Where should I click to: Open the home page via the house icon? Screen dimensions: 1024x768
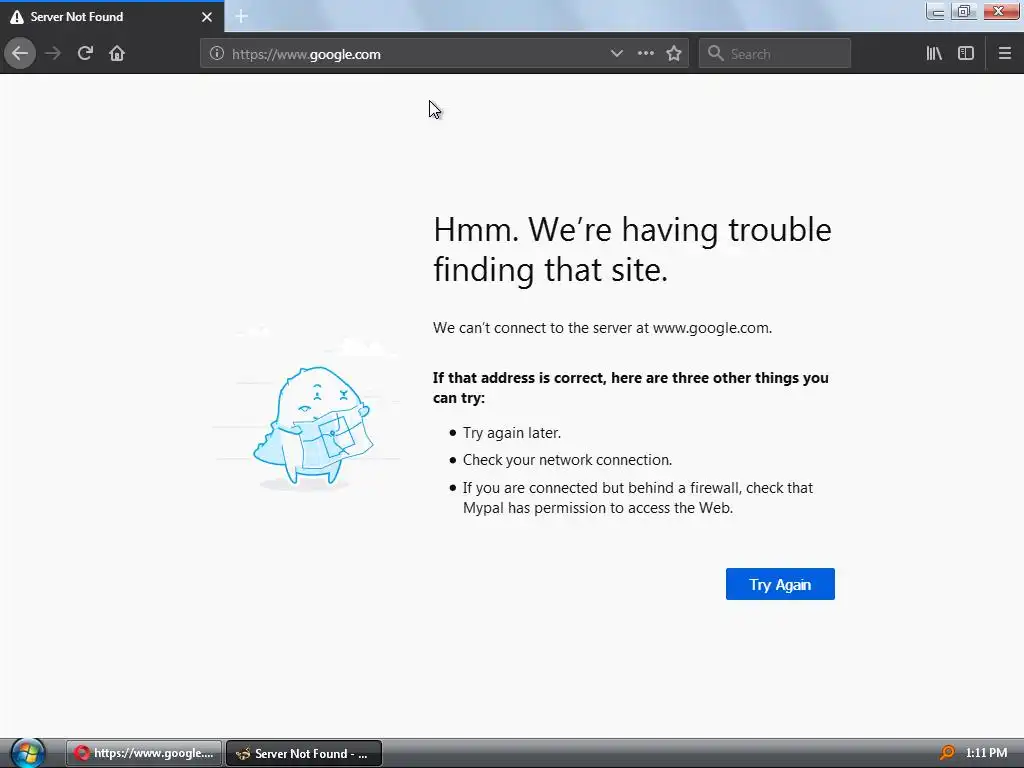117,54
